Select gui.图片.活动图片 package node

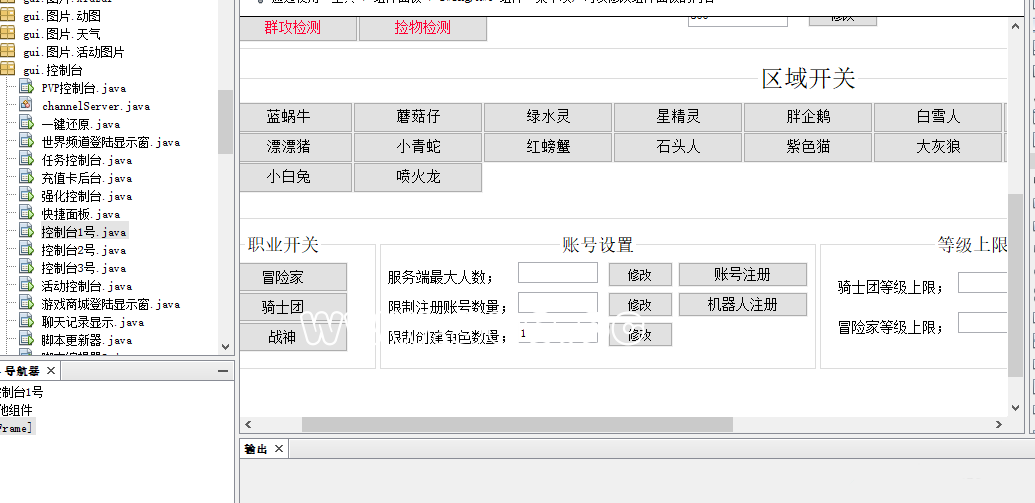74,52
